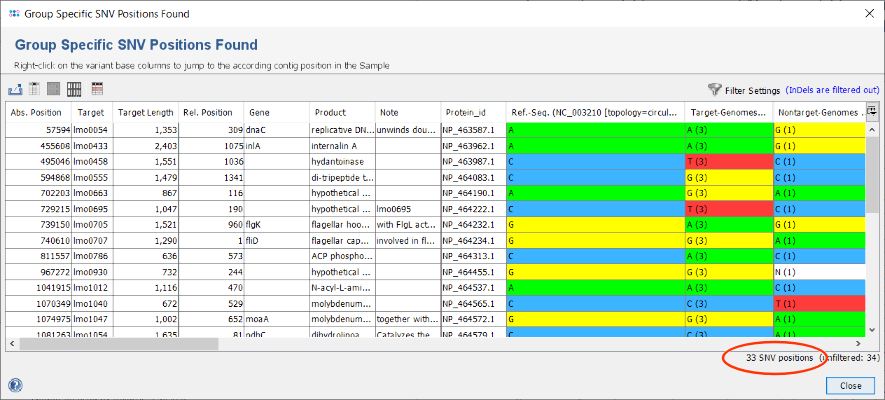This screenshot has width=885, height=400.
Task: Click white N (1) cell in lmo0930 row
Action: click(x=818, y=271)
